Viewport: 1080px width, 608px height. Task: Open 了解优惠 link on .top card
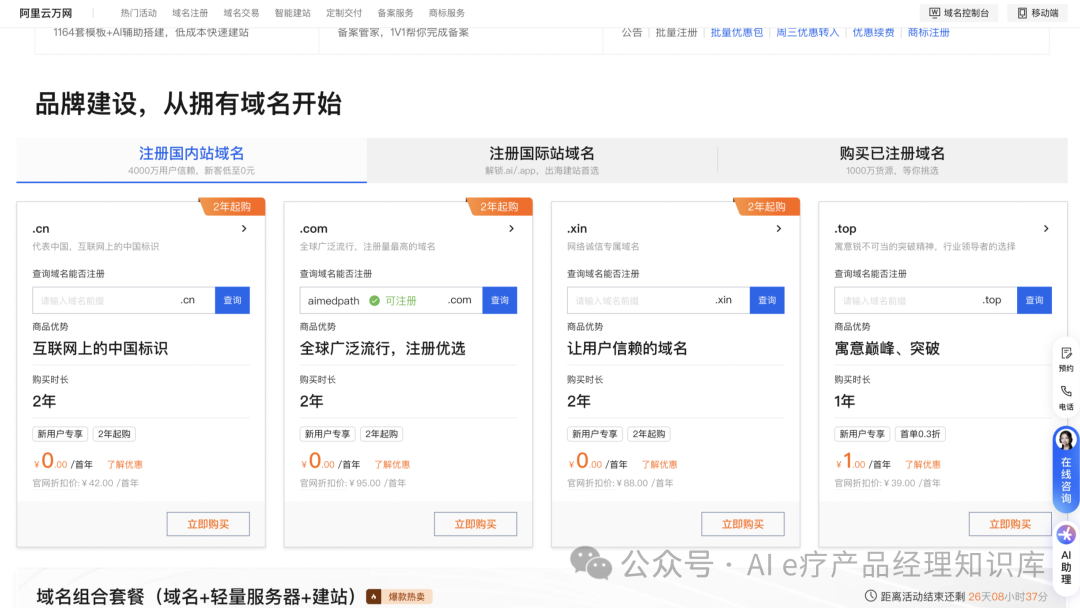[922, 465]
